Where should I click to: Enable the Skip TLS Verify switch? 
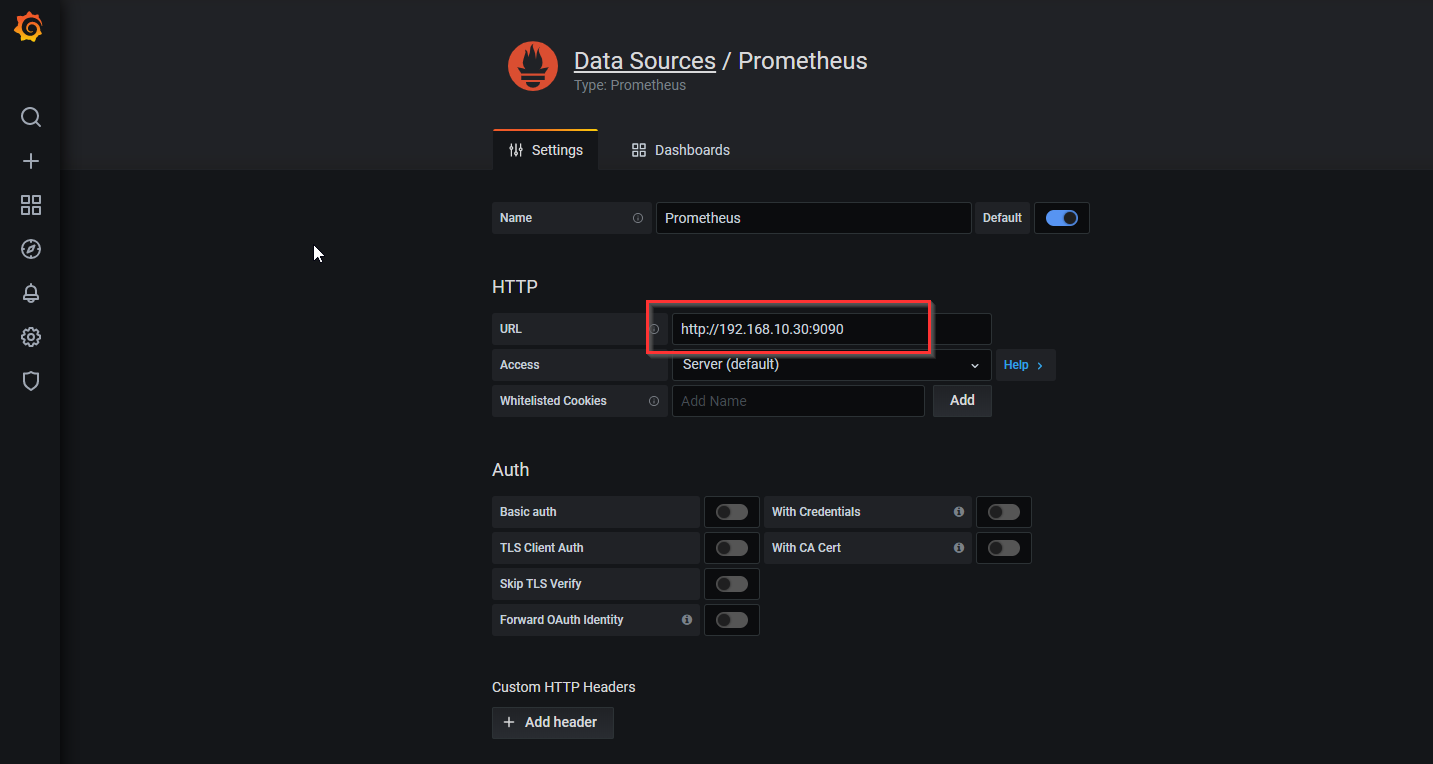732,584
